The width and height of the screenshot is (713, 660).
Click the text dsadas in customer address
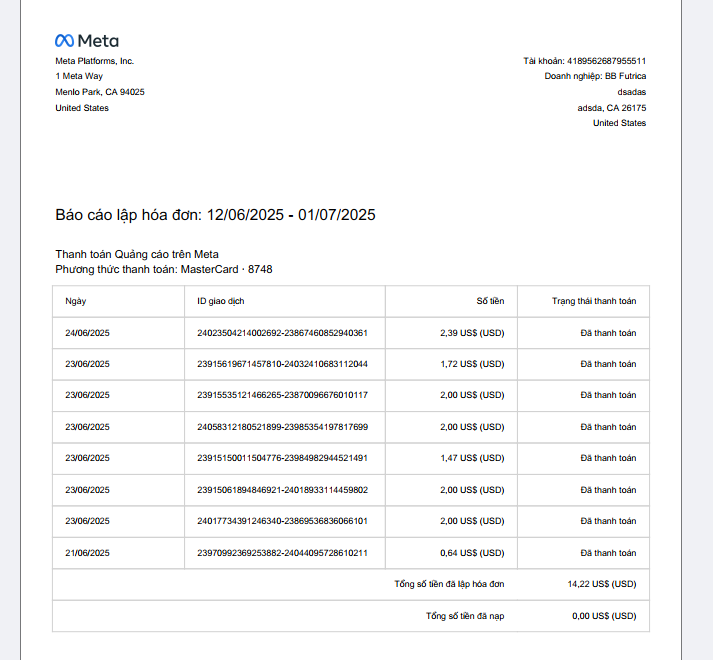pos(632,92)
